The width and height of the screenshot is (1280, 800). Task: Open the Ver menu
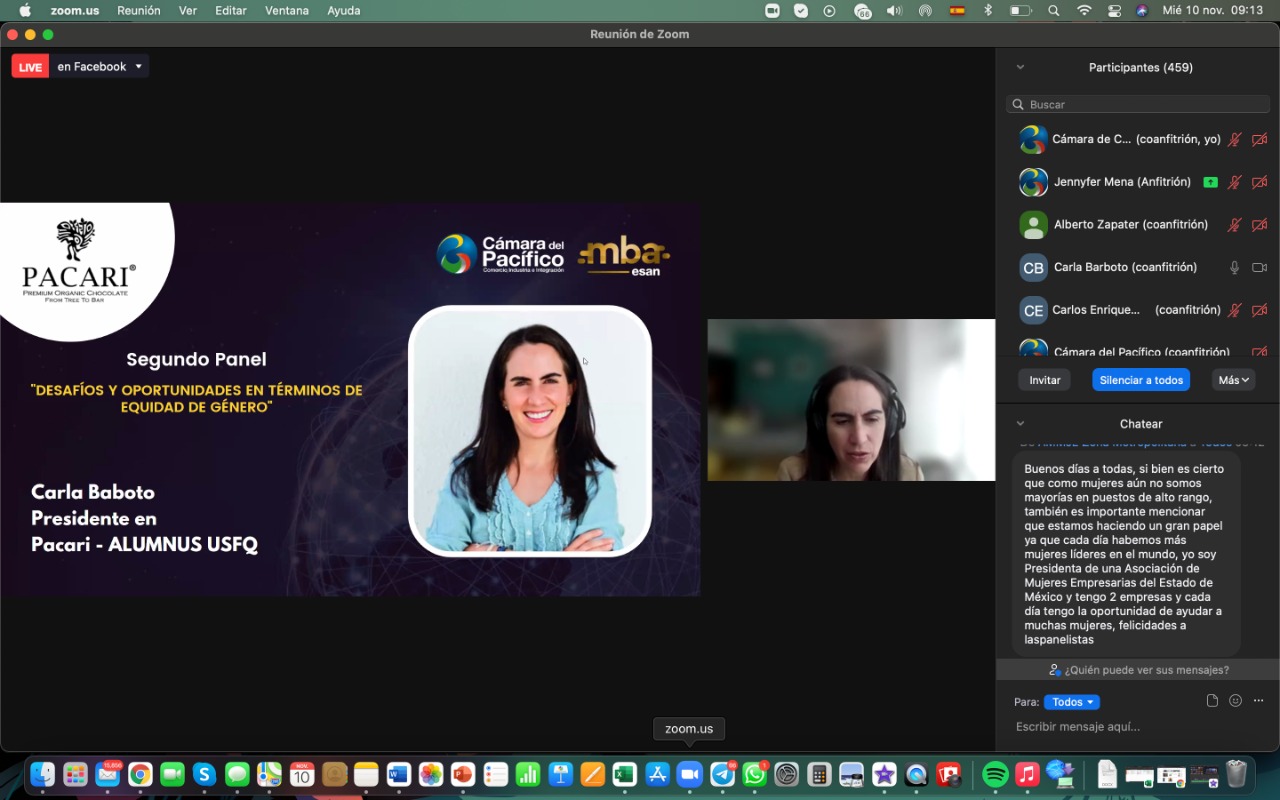(x=188, y=10)
